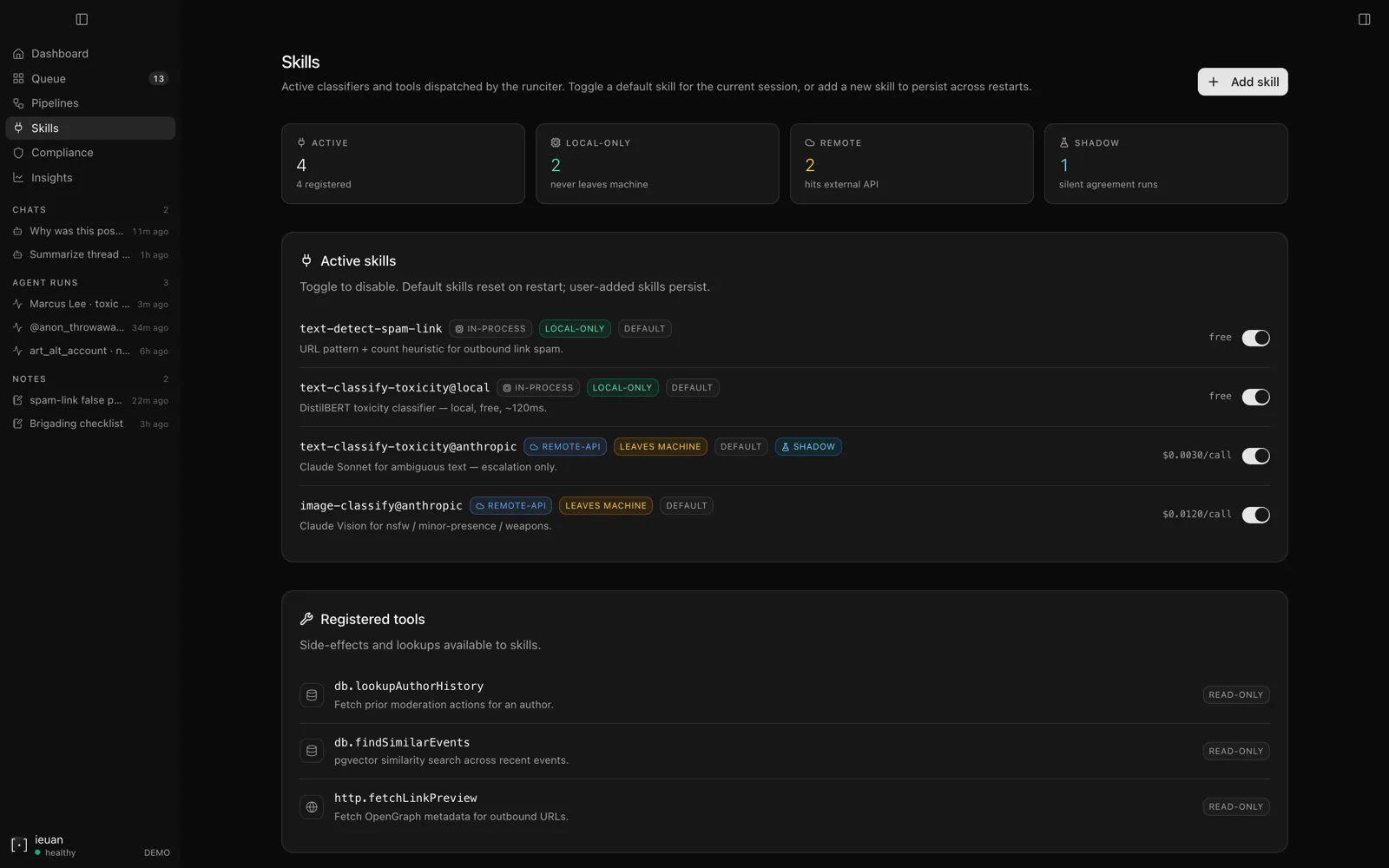1389x868 pixels.
Task: Click the Compliance shield icon
Action: [18, 153]
